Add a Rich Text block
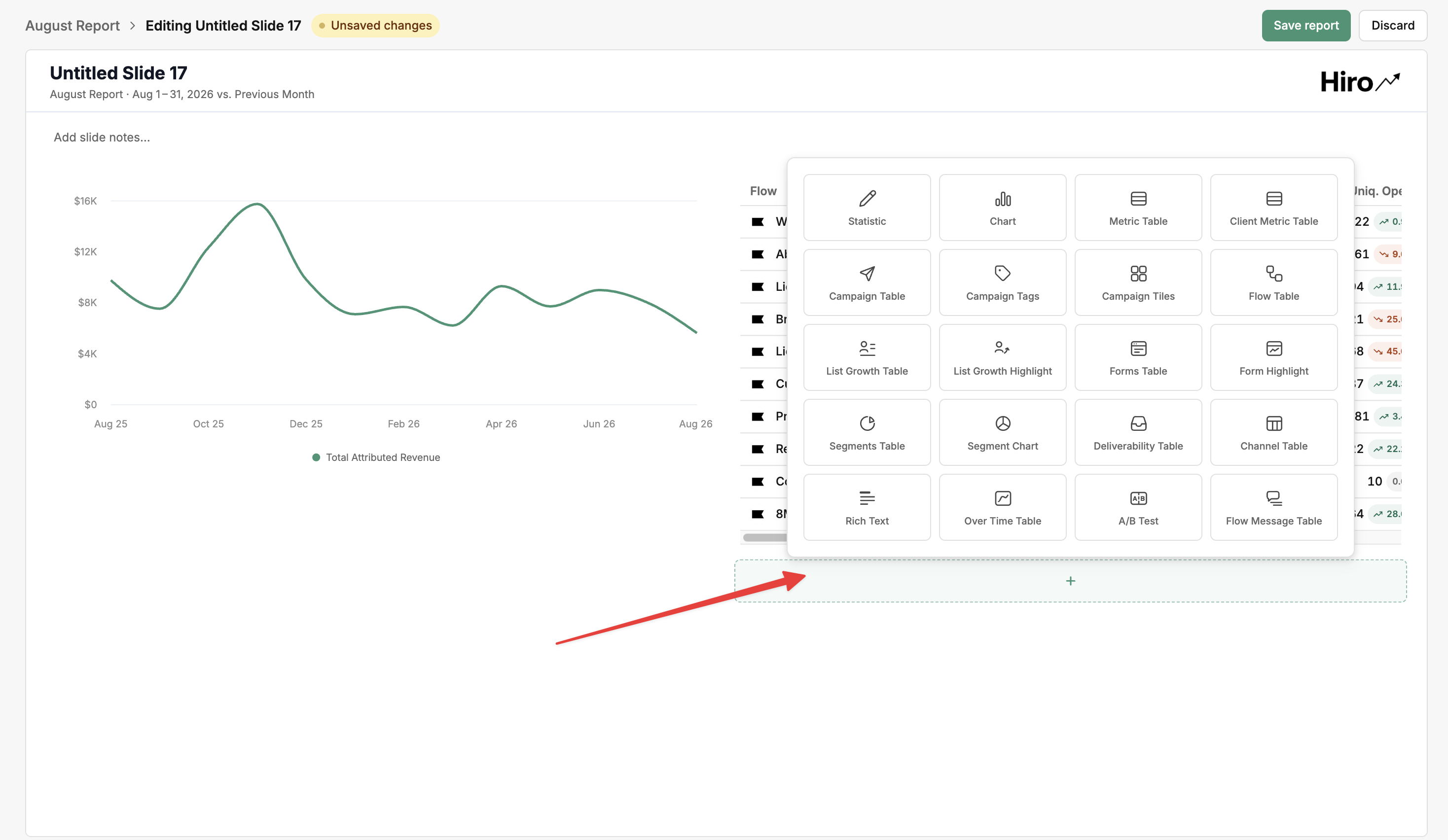 867,507
